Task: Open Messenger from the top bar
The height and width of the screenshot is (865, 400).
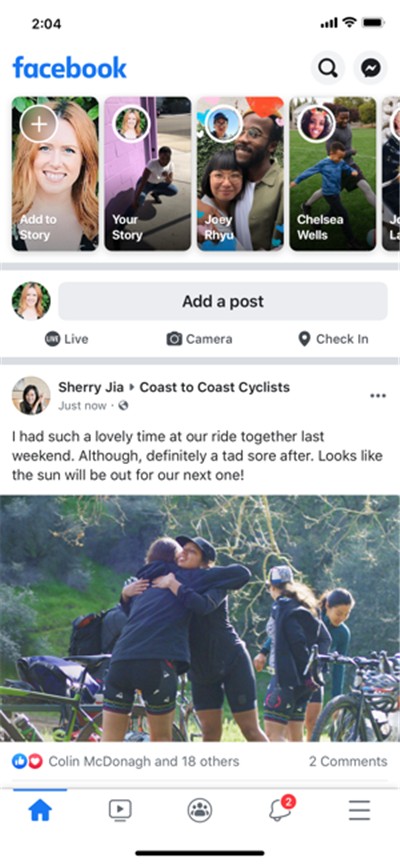Action: 370,68
